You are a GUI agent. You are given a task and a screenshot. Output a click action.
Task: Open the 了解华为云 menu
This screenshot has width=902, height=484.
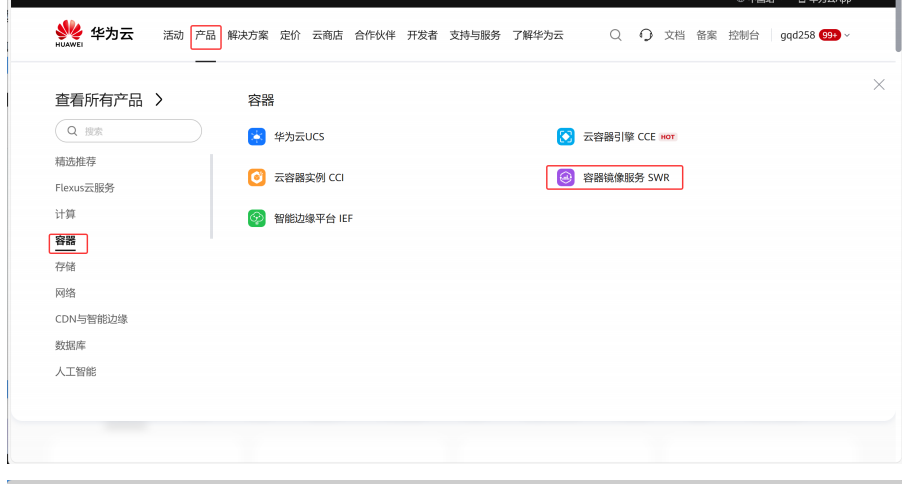tap(538, 35)
